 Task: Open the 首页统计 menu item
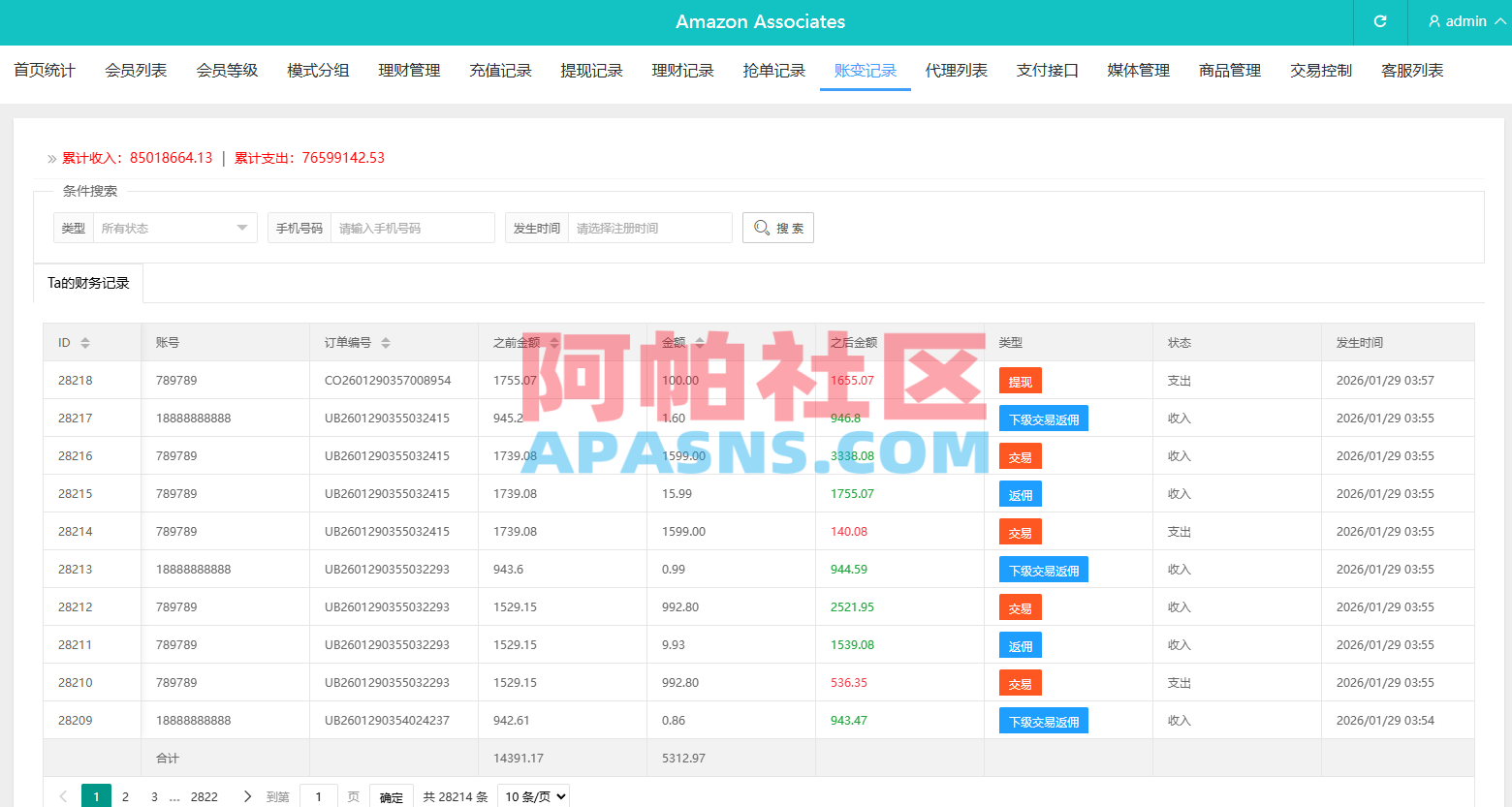coord(45,71)
